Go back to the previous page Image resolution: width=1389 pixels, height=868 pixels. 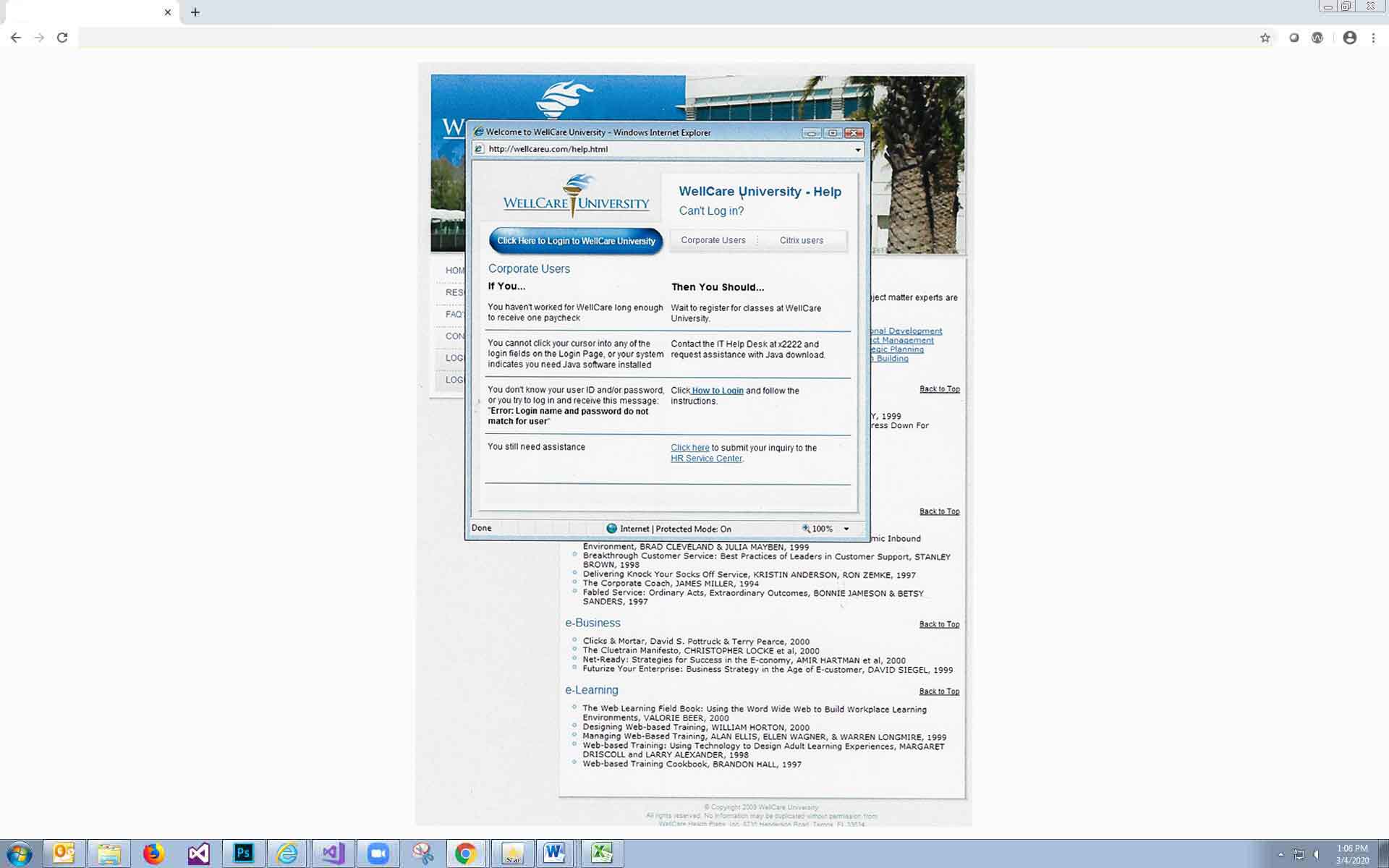click(x=16, y=38)
